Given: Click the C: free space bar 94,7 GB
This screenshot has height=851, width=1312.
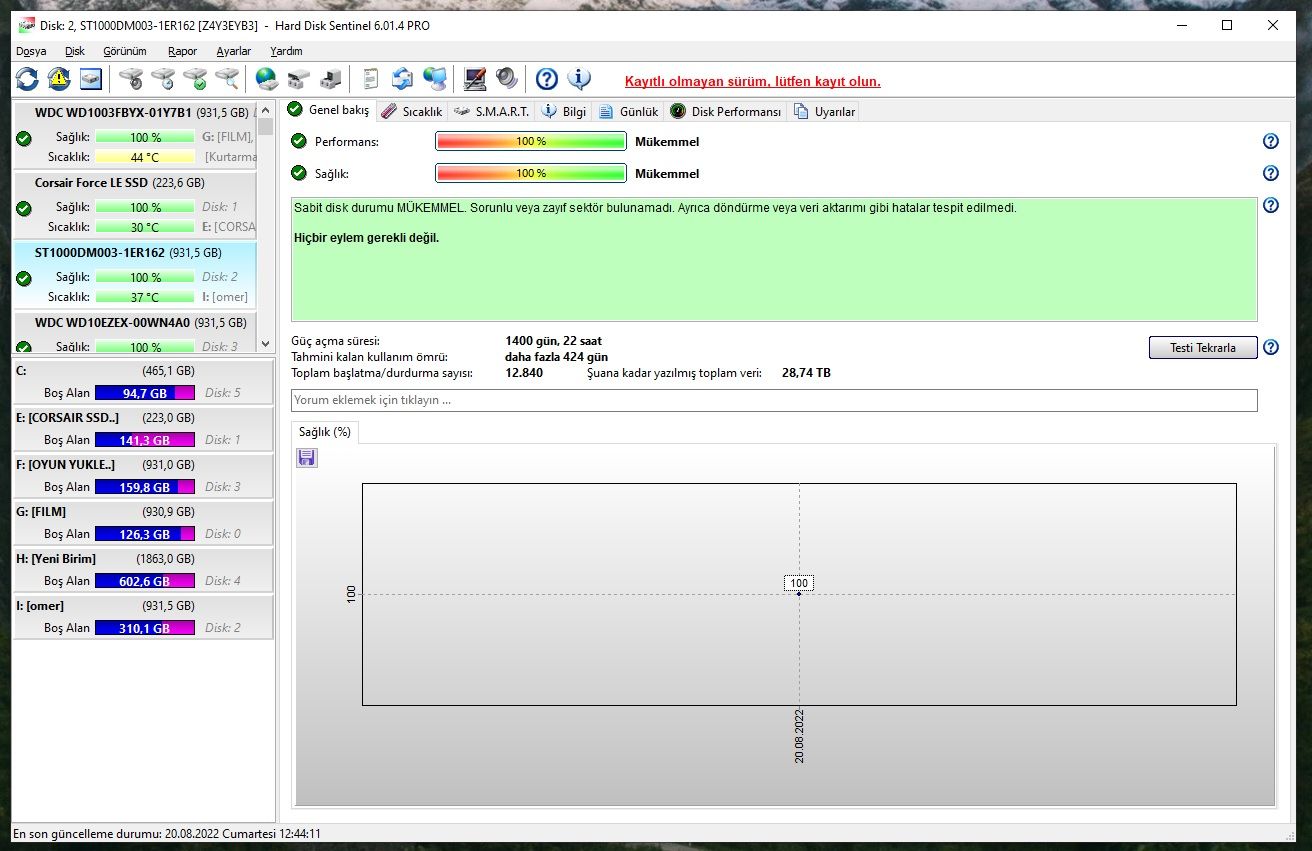Looking at the screenshot, I should click(x=145, y=393).
